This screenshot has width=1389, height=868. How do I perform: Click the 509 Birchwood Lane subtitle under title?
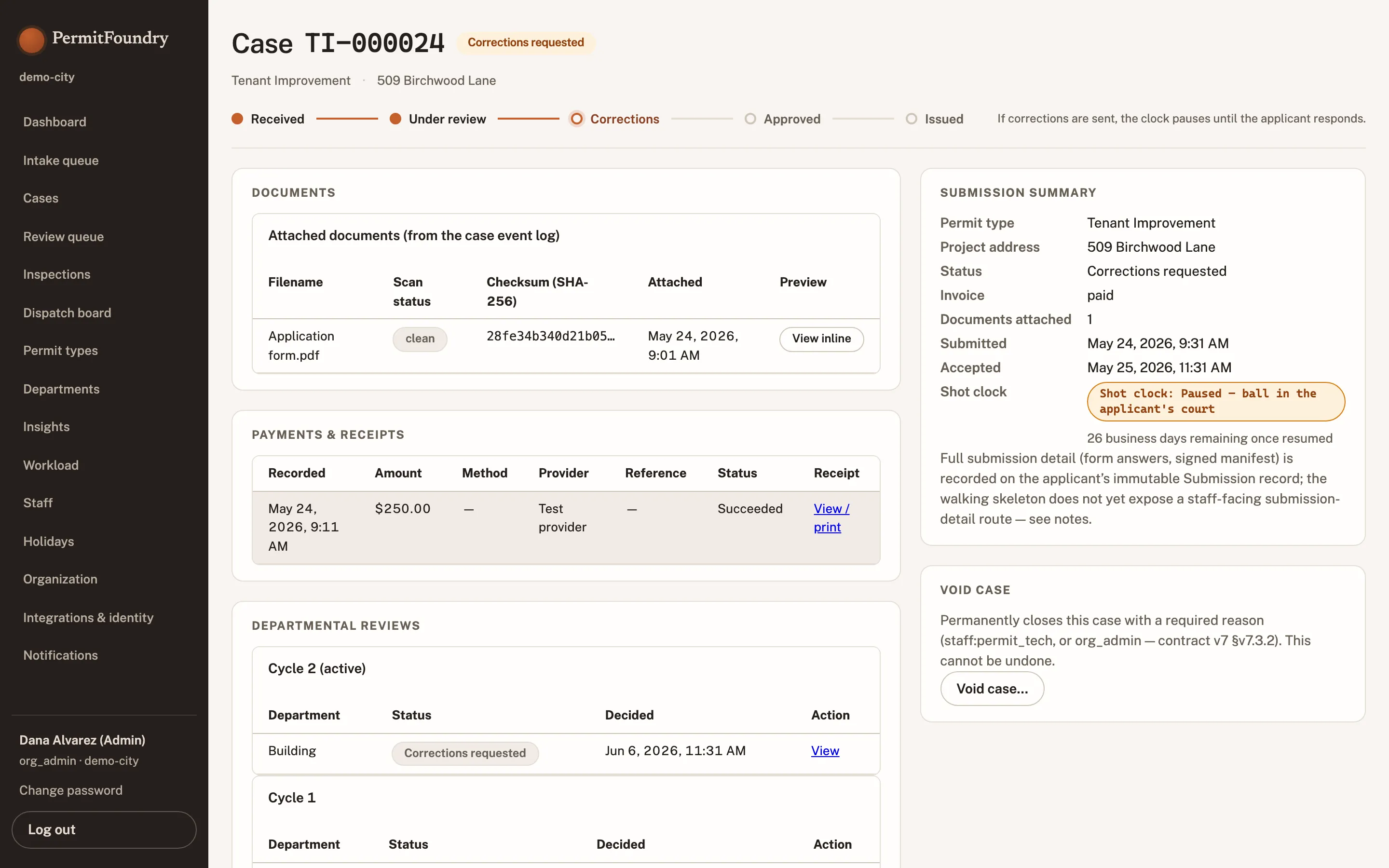(x=436, y=81)
